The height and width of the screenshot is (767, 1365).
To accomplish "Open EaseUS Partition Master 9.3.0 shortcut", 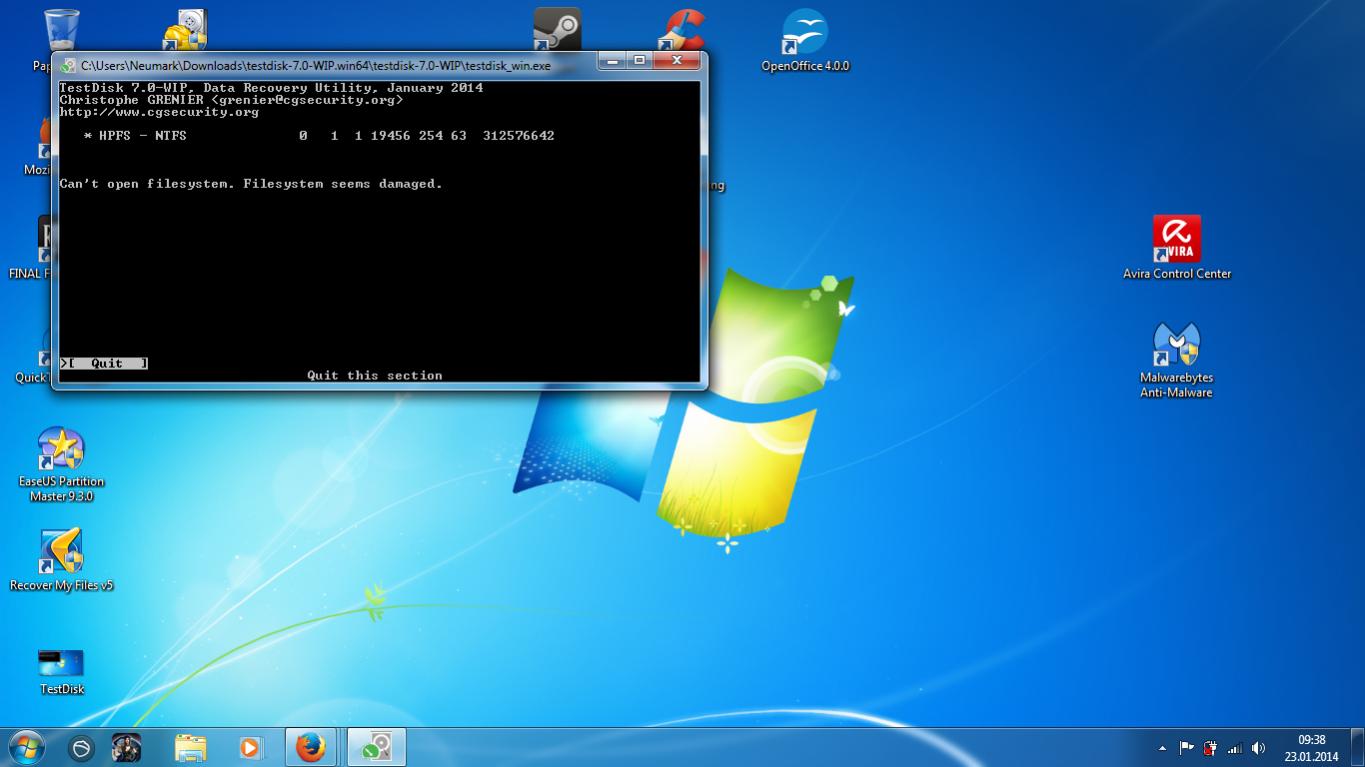I will [61, 464].
